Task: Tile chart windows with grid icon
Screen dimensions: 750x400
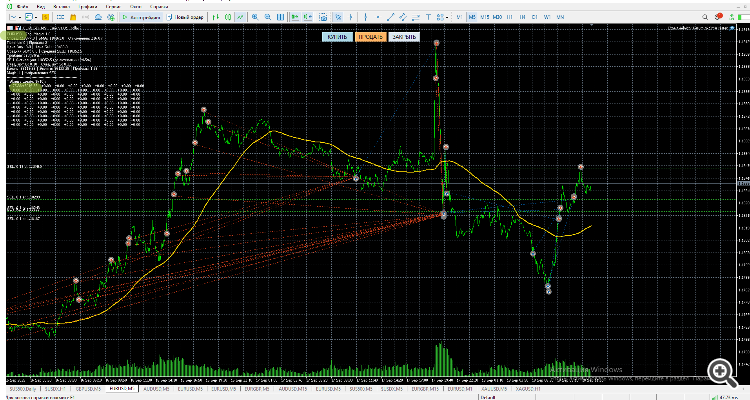Action: click(x=280, y=17)
